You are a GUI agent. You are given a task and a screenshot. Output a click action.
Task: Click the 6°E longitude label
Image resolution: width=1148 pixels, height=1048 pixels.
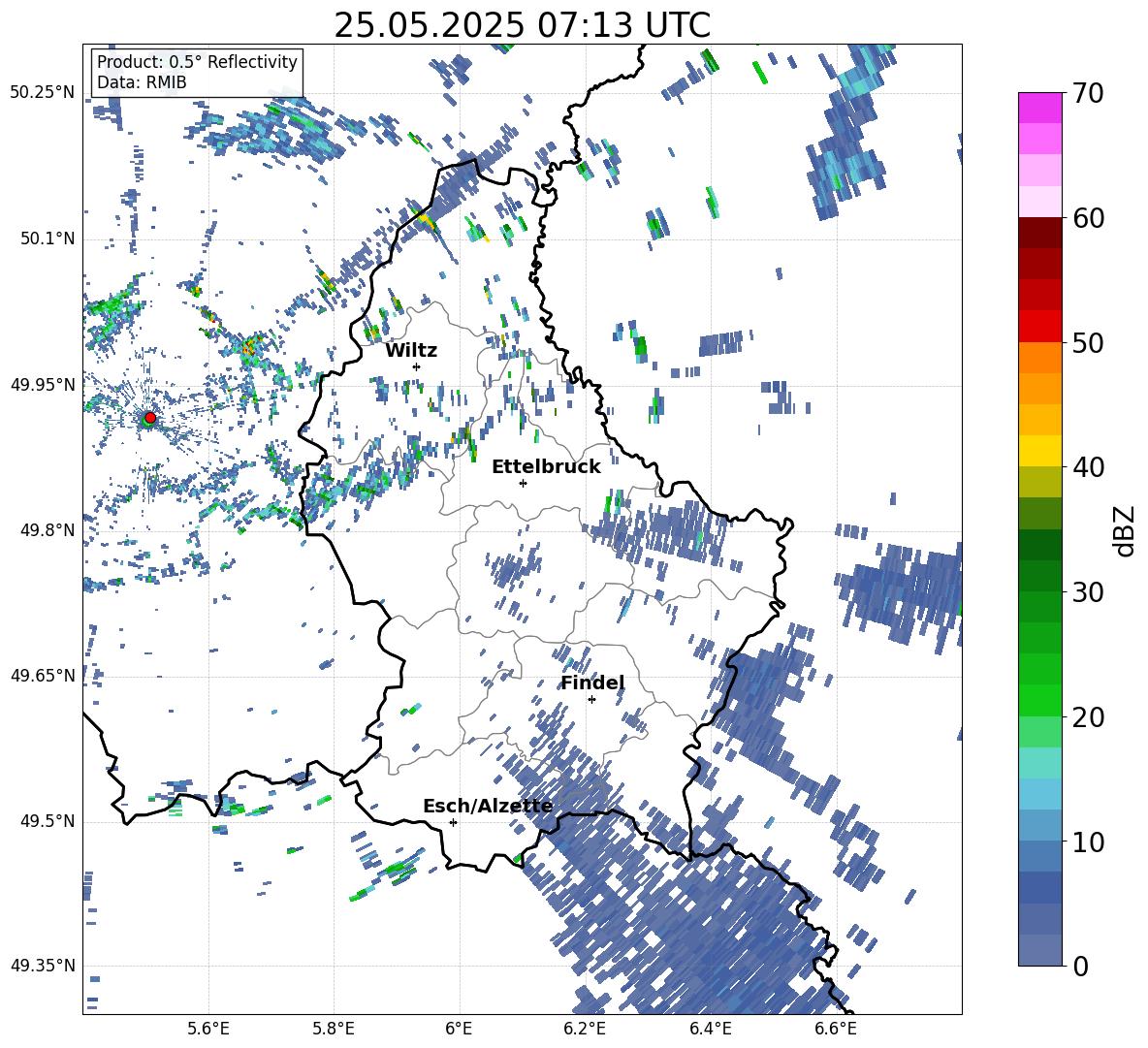tap(459, 1030)
